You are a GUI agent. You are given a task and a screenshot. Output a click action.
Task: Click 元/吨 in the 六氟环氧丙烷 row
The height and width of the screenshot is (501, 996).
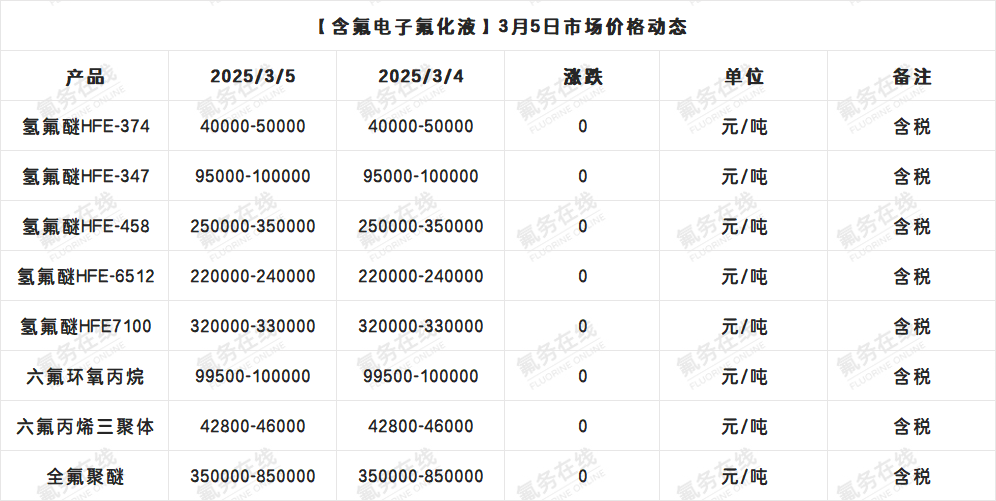744,377
